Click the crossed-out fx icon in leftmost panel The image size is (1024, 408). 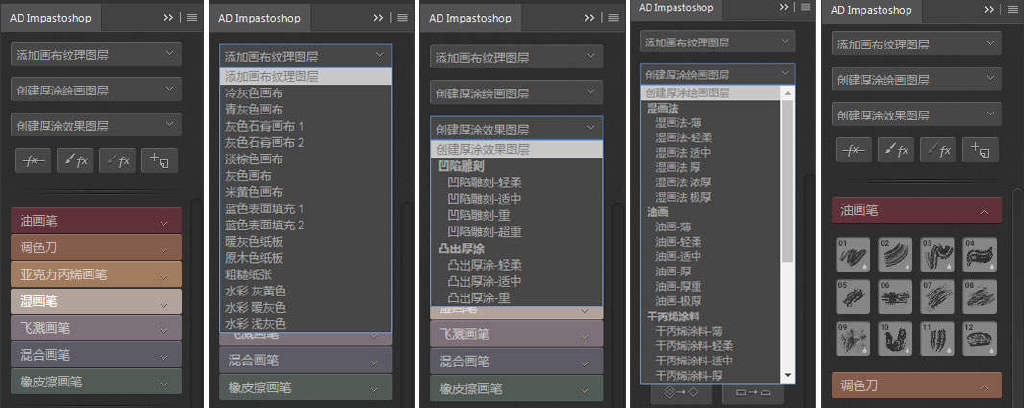(x=33, y=160)
